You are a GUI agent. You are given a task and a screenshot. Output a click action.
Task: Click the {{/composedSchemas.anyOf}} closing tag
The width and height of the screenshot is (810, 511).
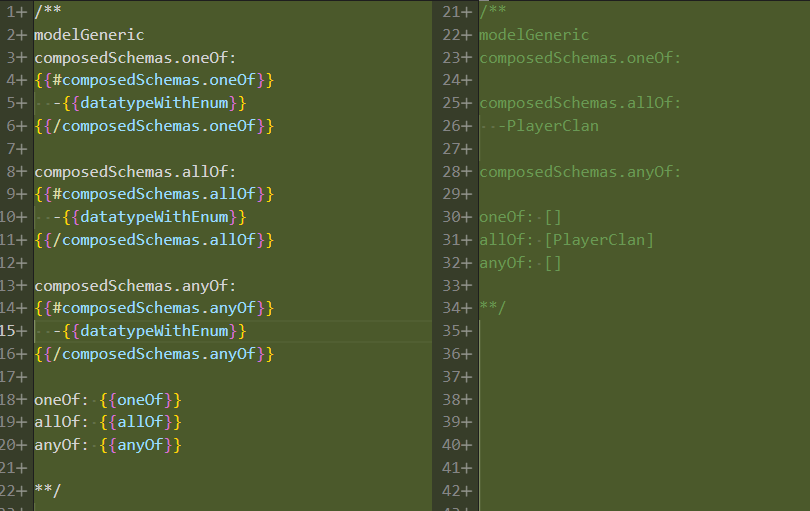click(154, 354)
